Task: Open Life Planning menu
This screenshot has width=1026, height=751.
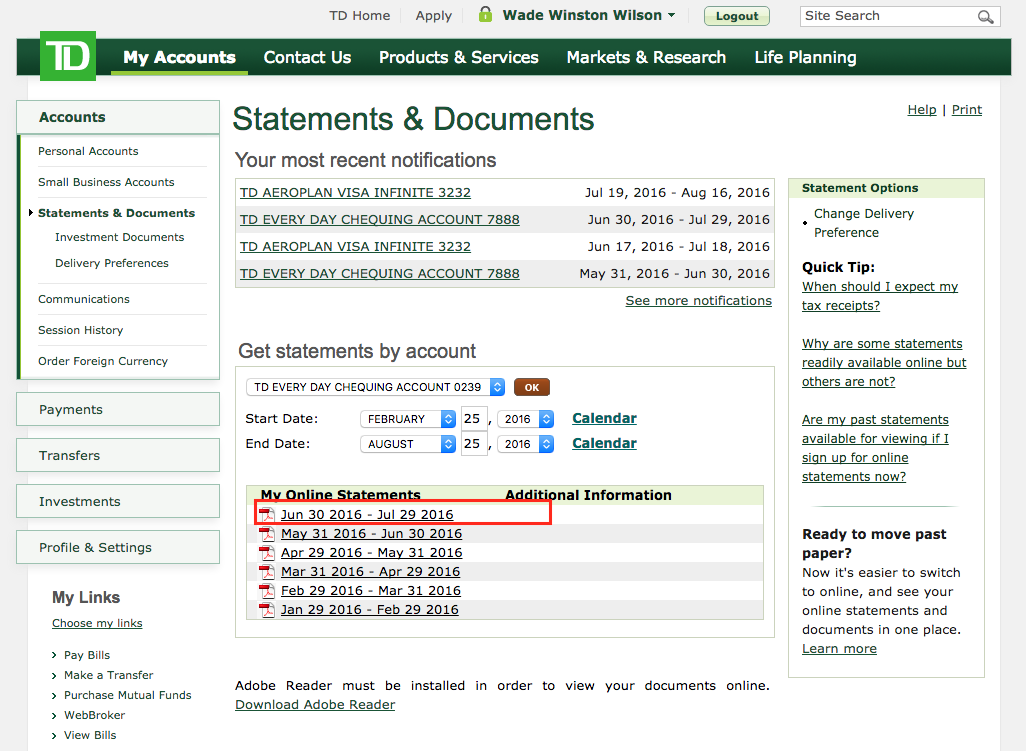Action: 805,58
